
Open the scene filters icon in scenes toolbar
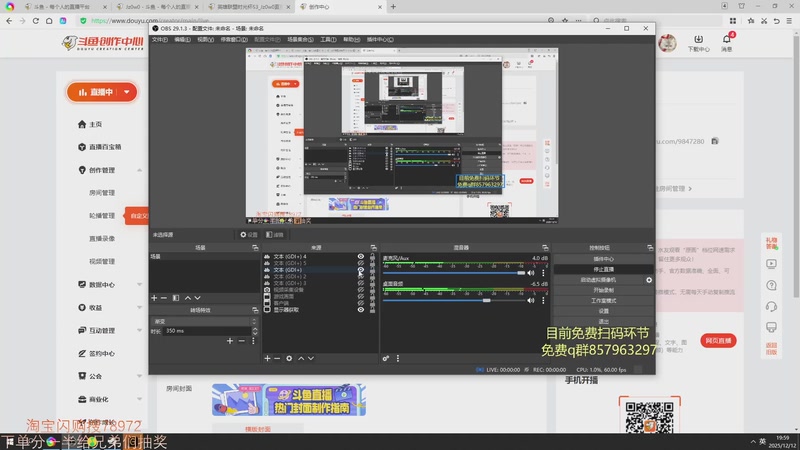[x=176, y=298]
